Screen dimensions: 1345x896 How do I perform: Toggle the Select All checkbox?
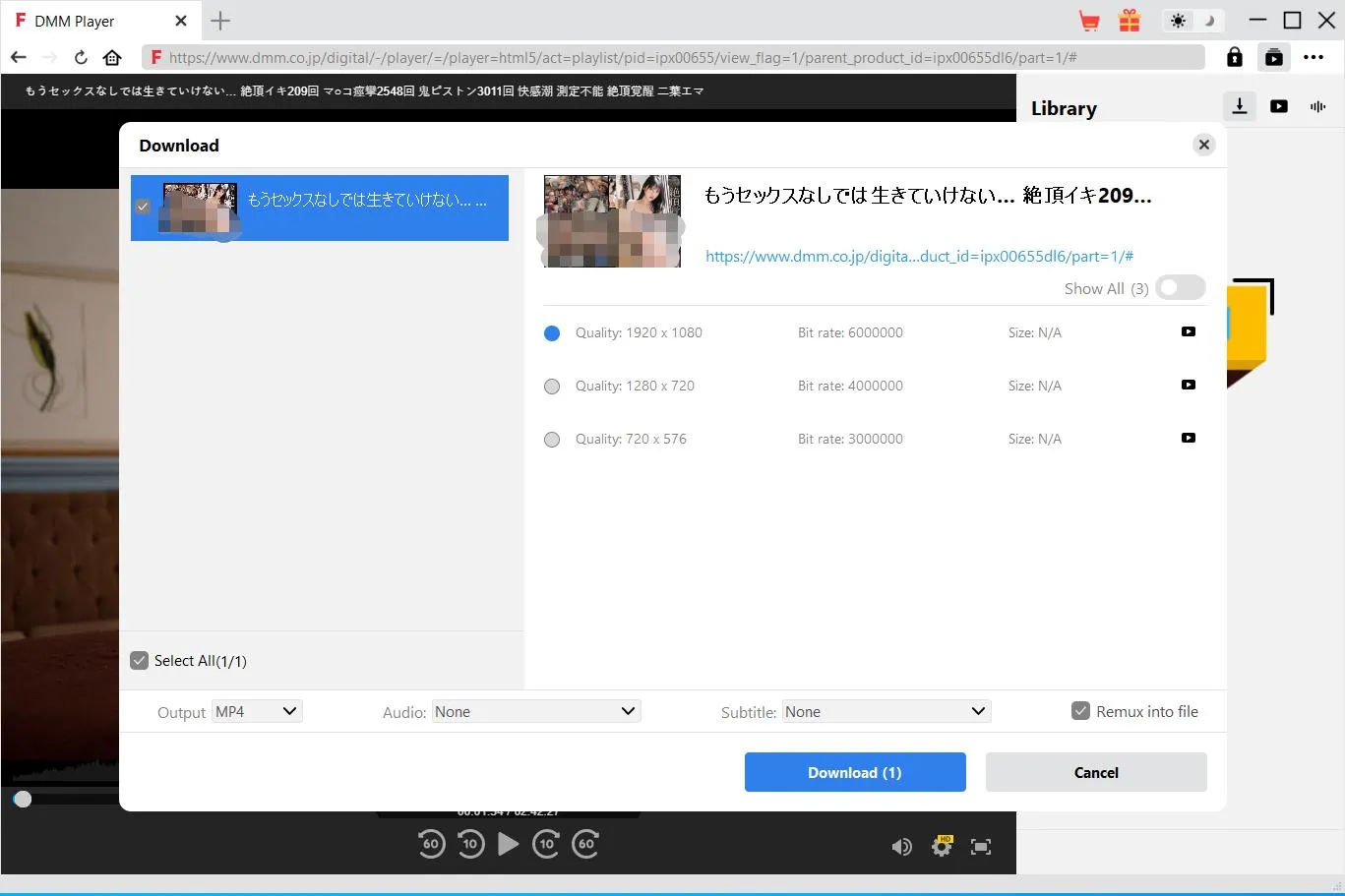tap(140, 661)
